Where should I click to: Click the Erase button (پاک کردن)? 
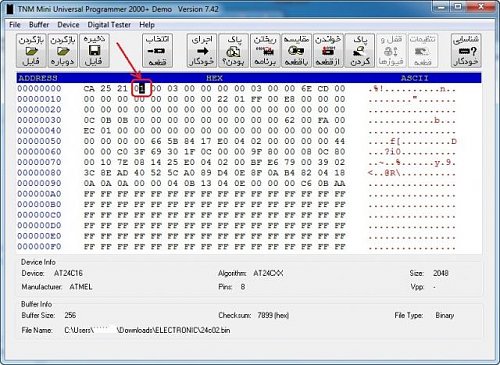point(360,51)
